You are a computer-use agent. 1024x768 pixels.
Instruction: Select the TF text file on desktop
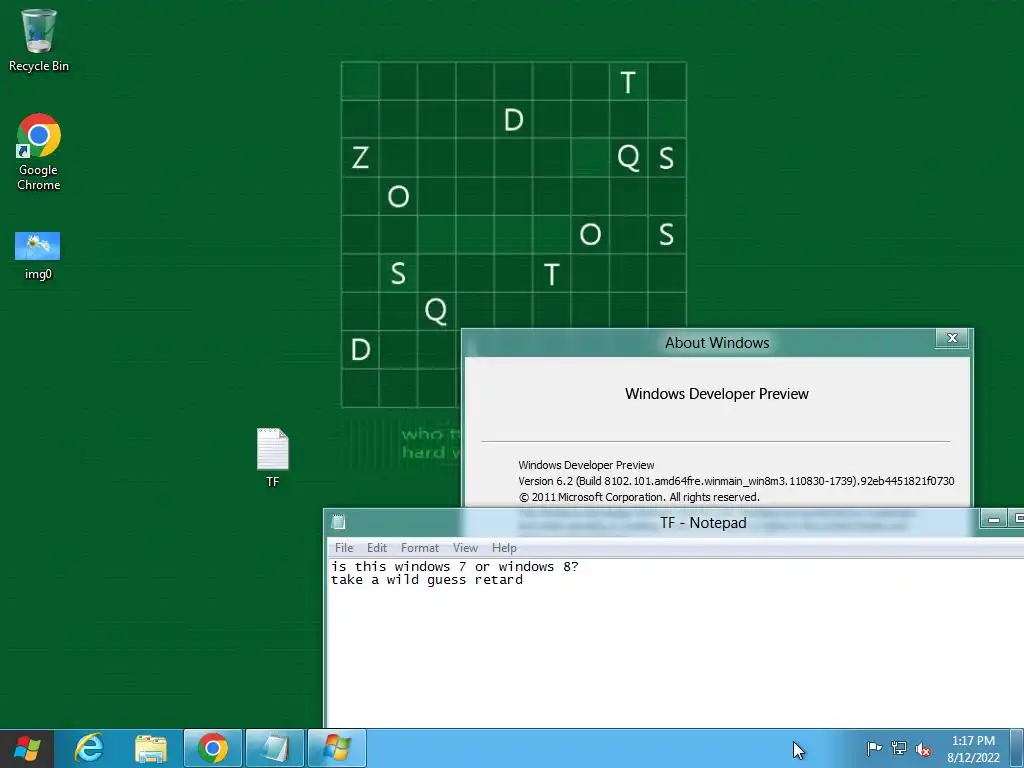(273, 457)
